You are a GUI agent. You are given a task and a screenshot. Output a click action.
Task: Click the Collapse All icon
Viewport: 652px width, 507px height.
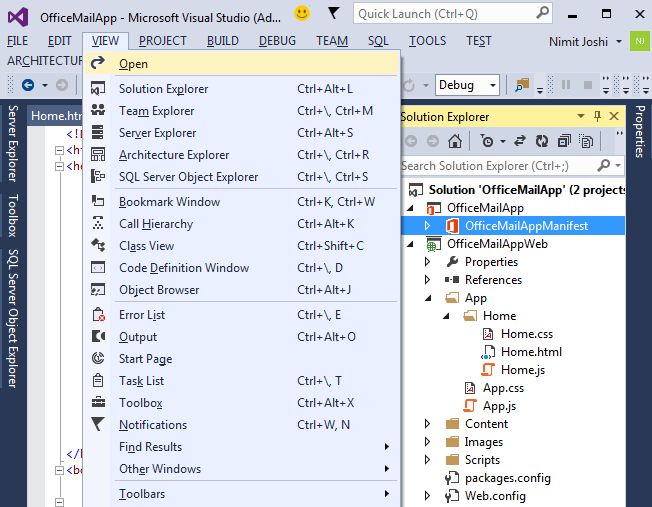click(x=562, y=142)
